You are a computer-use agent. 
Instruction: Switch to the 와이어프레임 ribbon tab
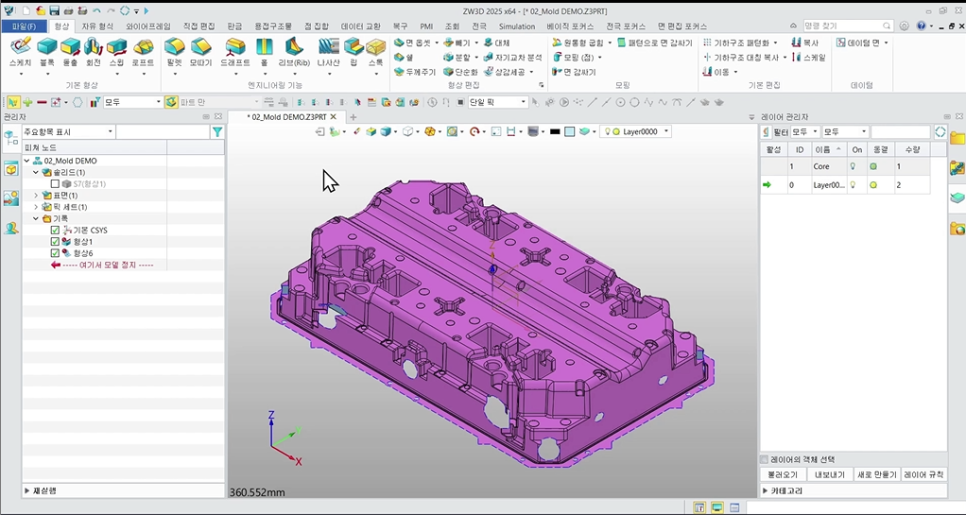pos(148,26)
